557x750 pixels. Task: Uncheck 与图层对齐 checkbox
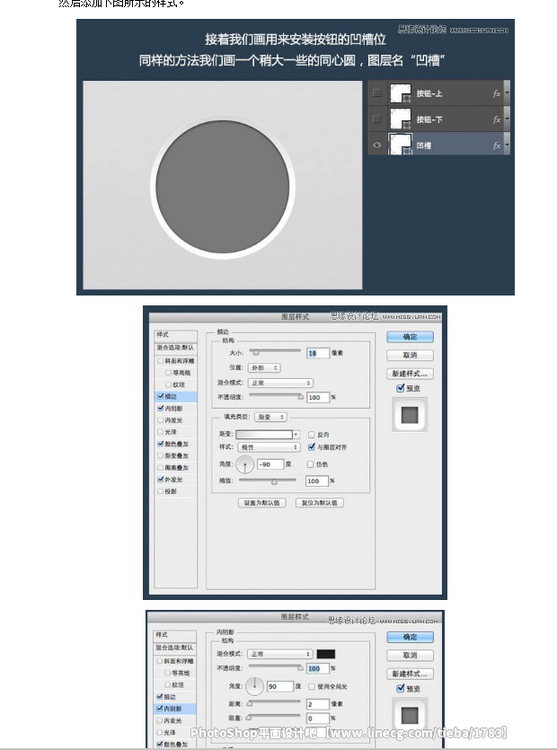click(x=311, y=447)
